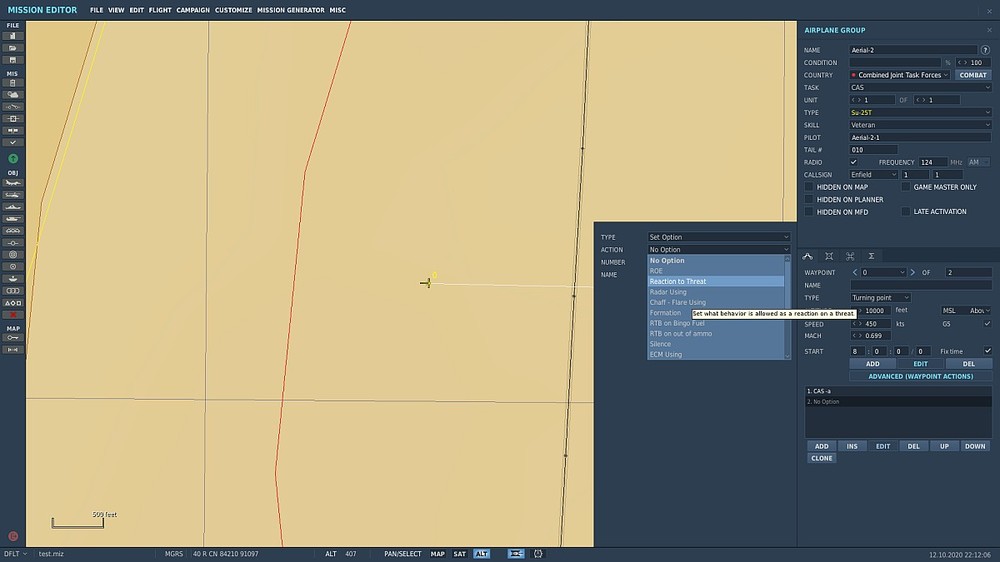
Task: Open the COUNTRY dropdown
Action: tap(900, 75)
